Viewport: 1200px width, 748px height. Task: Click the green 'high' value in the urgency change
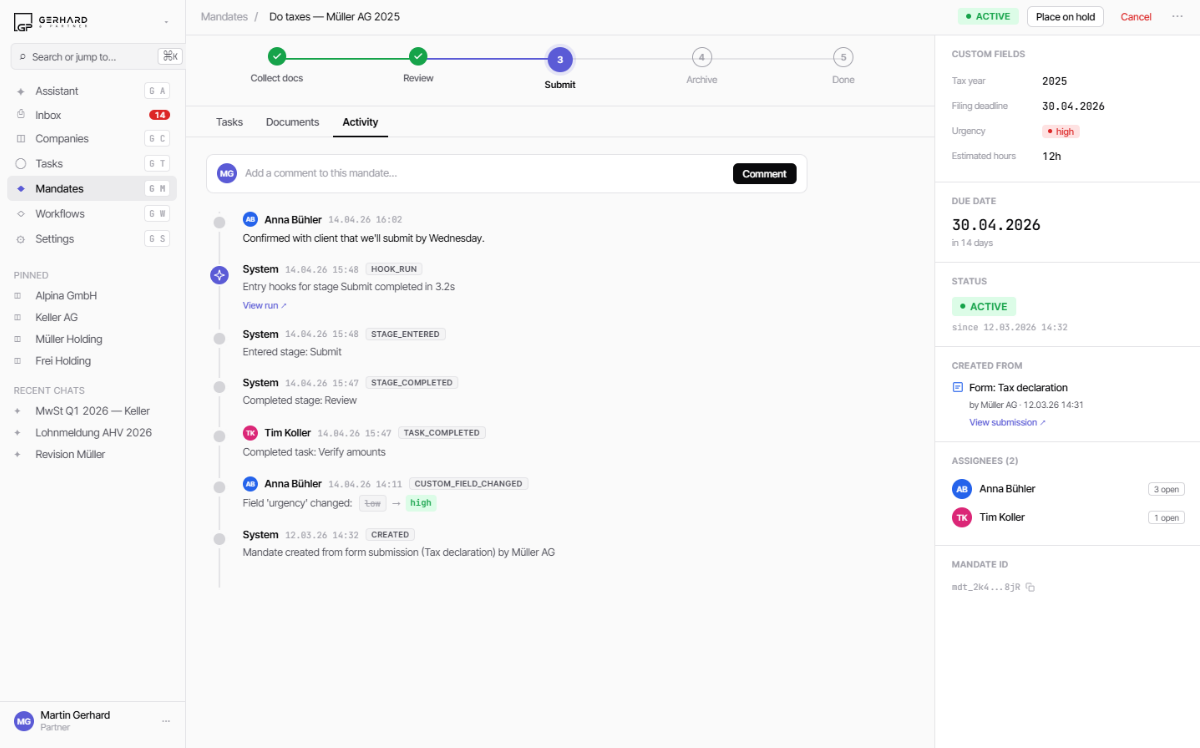pos(421,503)
